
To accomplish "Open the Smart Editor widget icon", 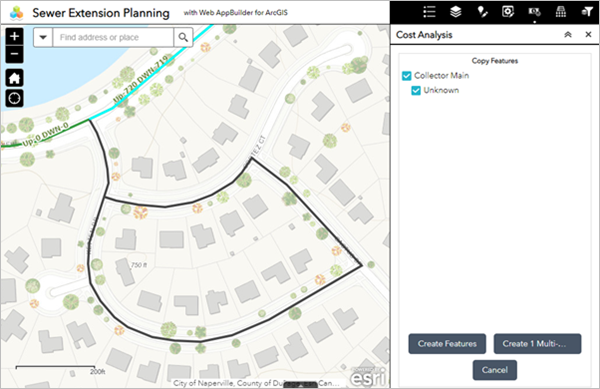I will [508, 12].
